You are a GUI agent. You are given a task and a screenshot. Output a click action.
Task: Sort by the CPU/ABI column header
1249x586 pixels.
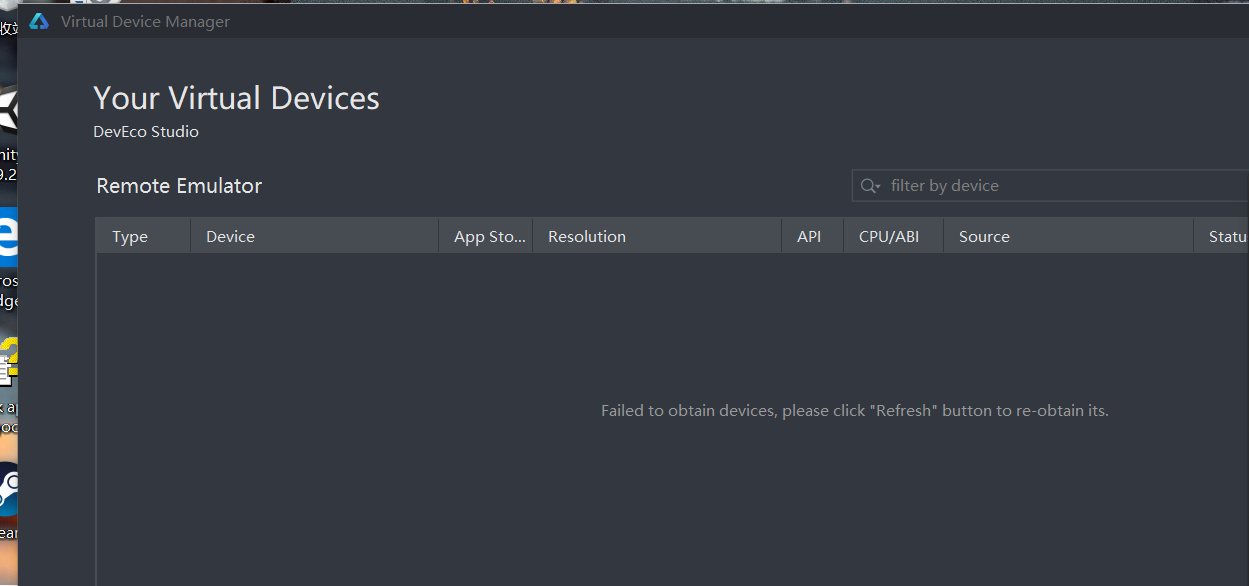[x=894, y=236]
